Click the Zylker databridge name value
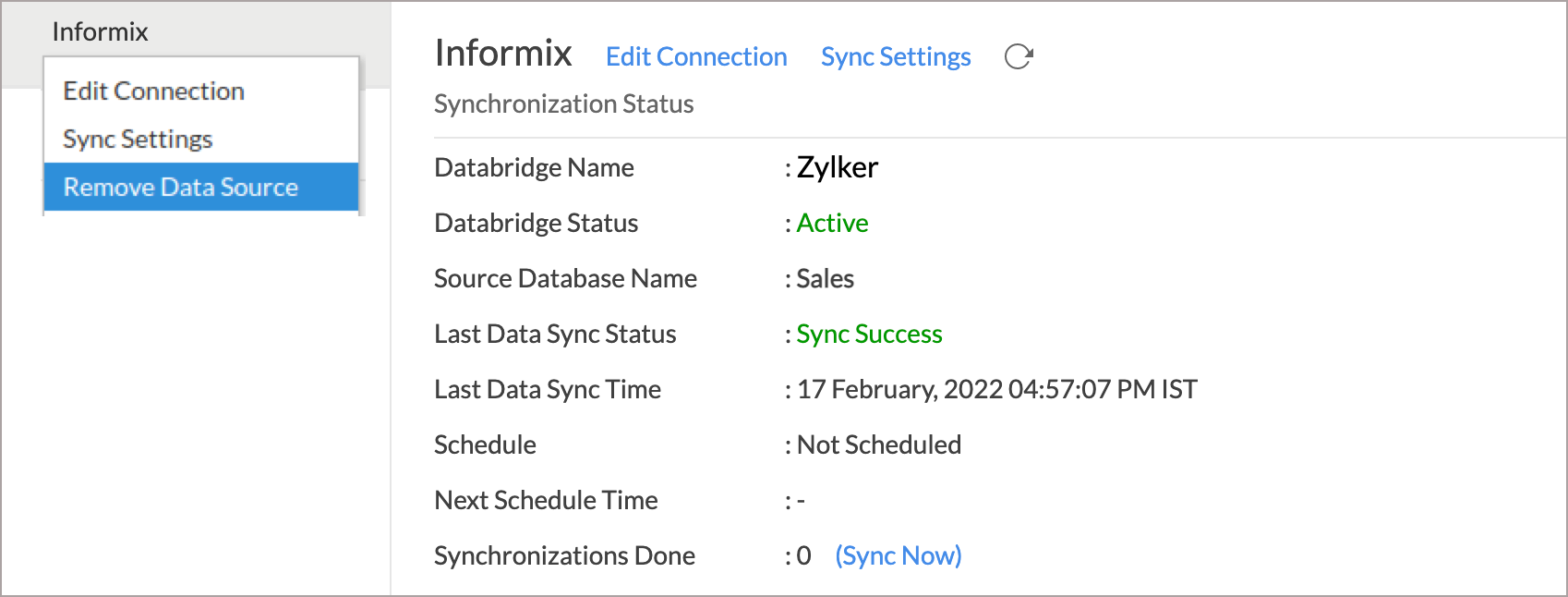Image resolution: width=1568 pixels, height=597 pixels. point(838,167)
